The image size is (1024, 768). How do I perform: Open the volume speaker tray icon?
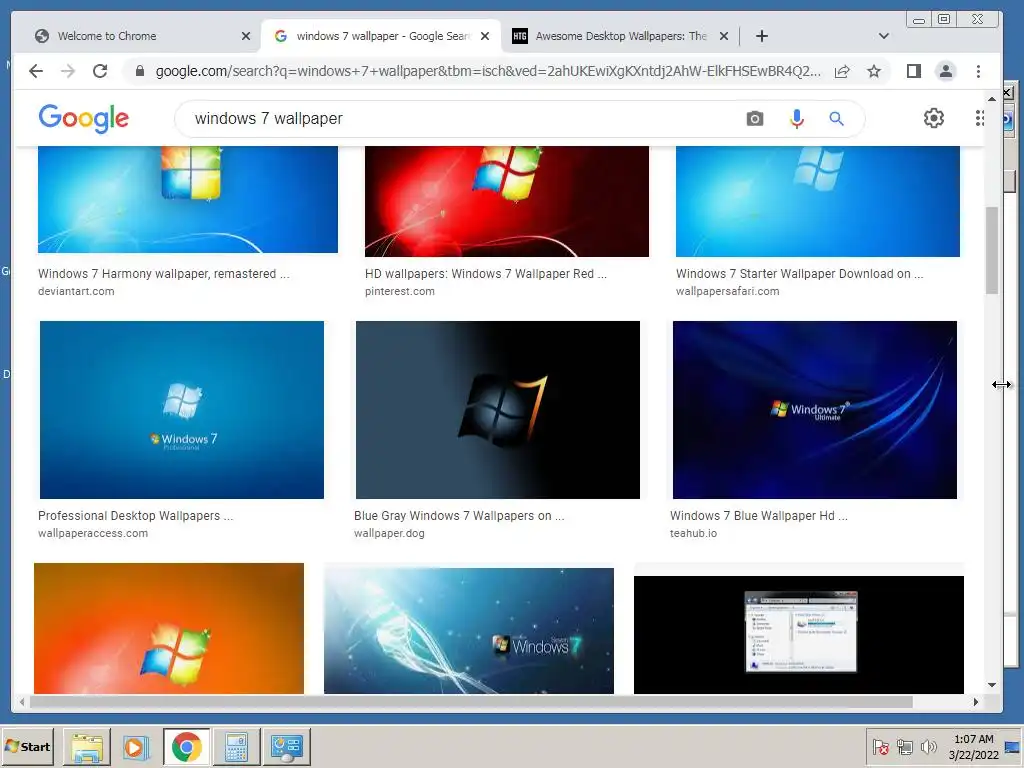(x=928, y=747)
